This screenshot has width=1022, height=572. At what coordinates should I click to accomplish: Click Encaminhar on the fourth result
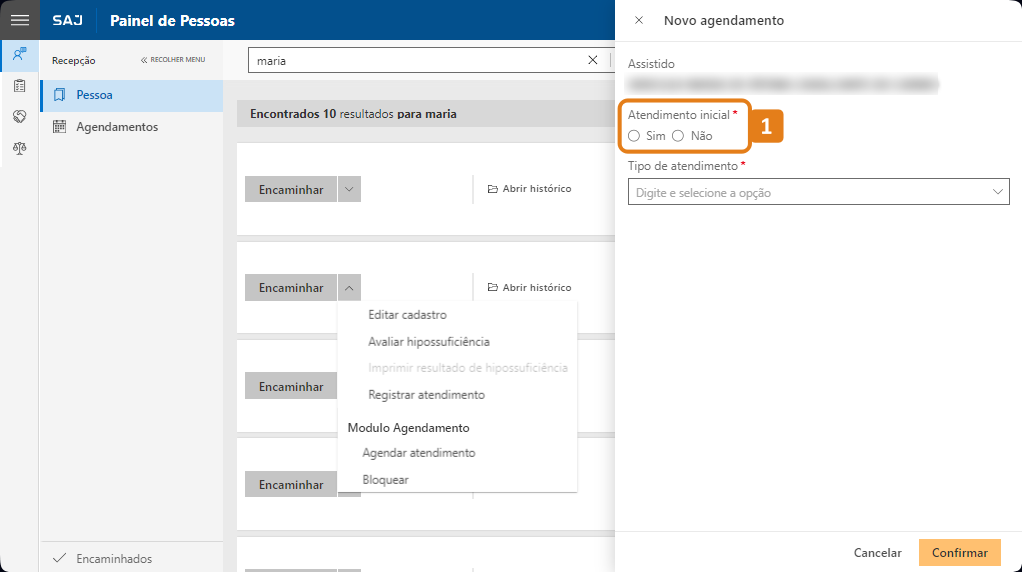click(291, 484)
